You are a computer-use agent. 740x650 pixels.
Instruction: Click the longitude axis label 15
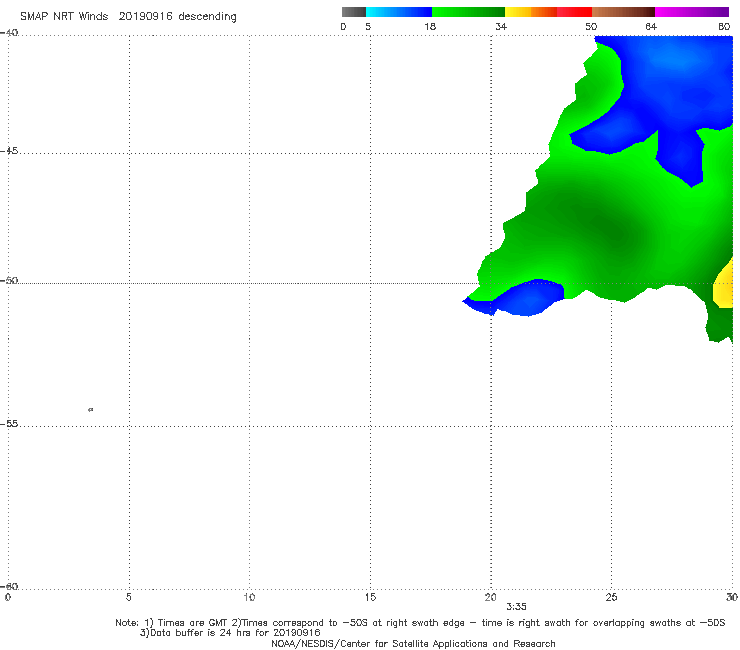(370, 597)
